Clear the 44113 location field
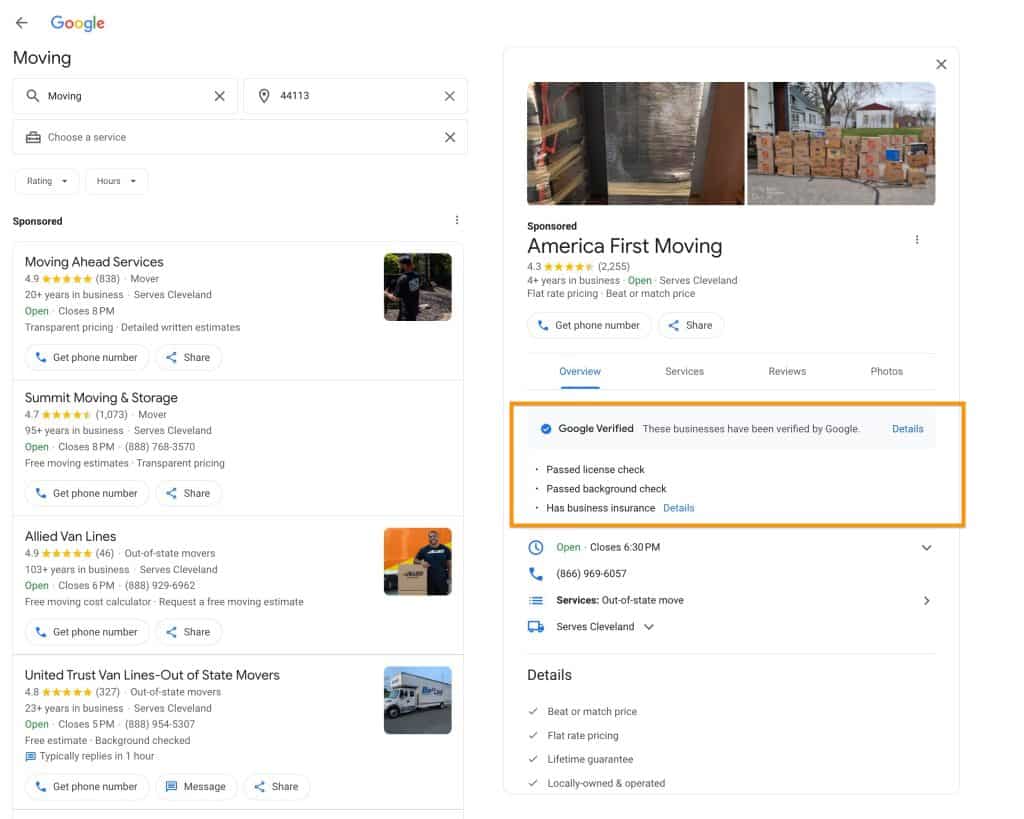 click(x=449, y=96)
